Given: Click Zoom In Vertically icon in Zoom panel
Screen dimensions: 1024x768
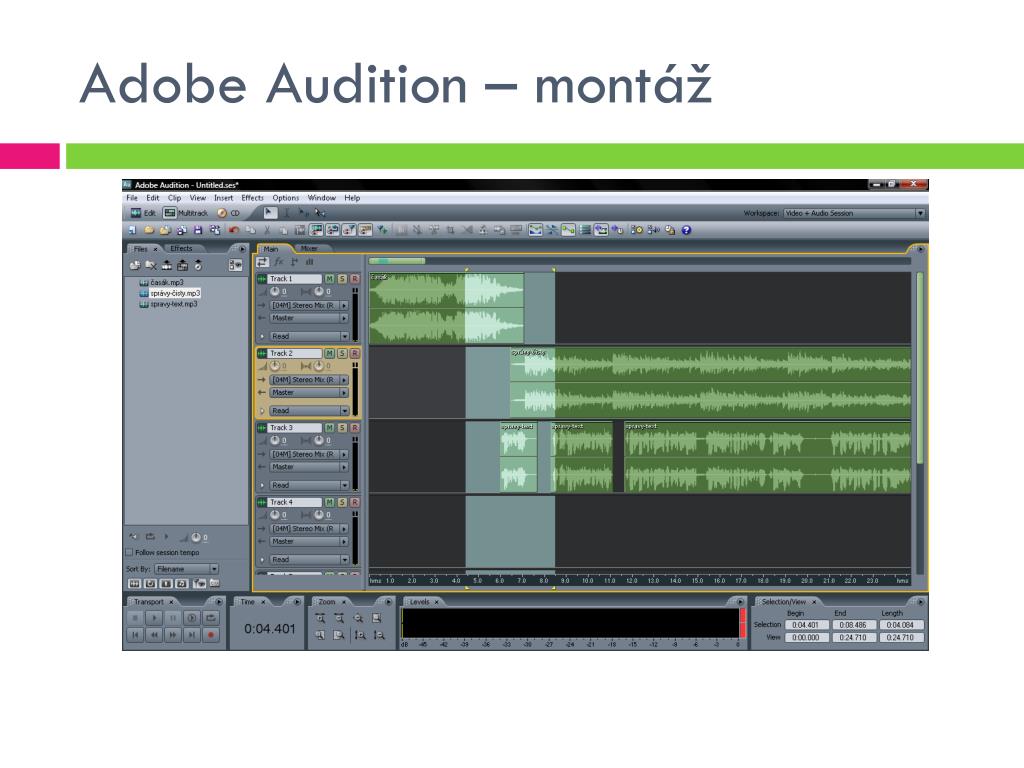Looking at the screenshot, I should pos(360,634).
